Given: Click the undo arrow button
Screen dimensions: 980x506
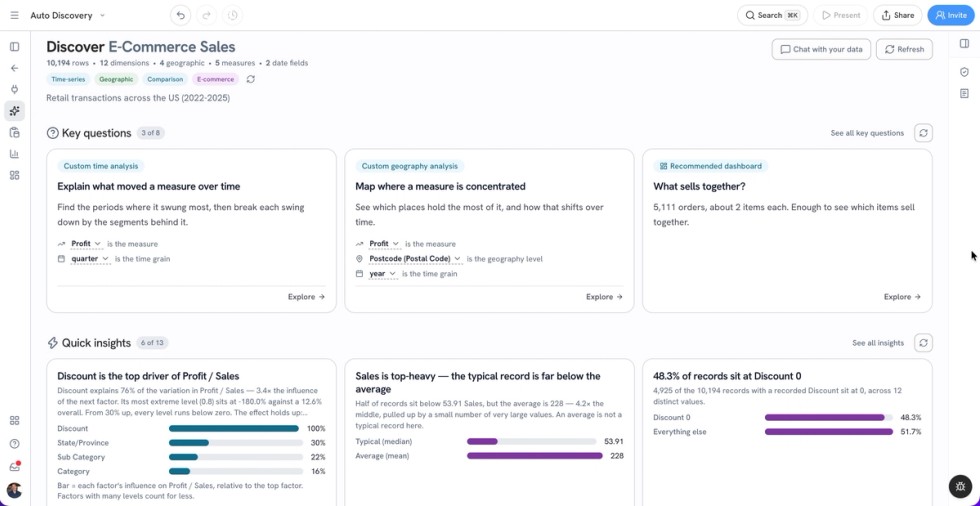Looking at the screenshot, I should click(x=181, y=15).
